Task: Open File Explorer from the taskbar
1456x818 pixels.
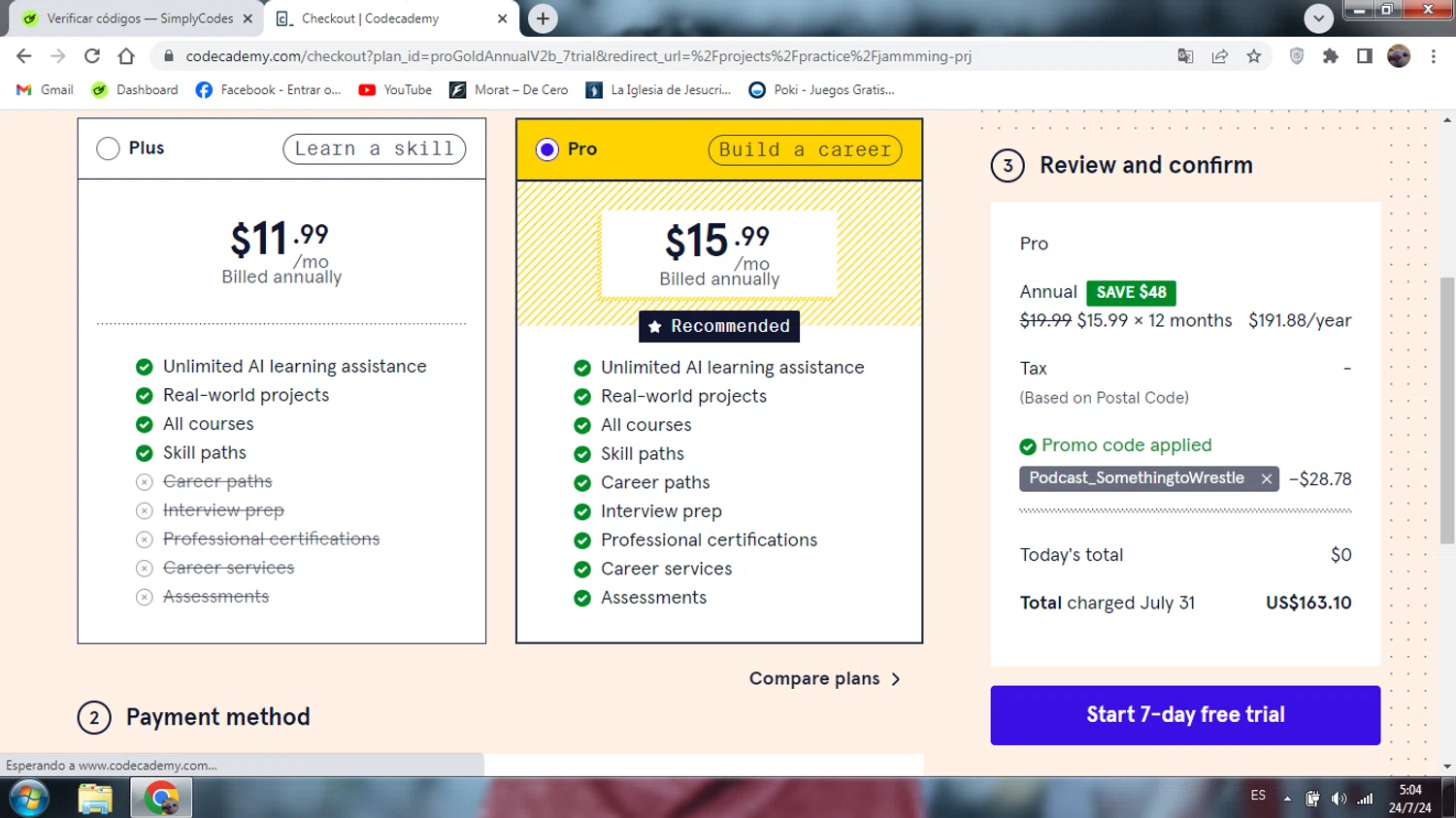Action: [95, 799]
